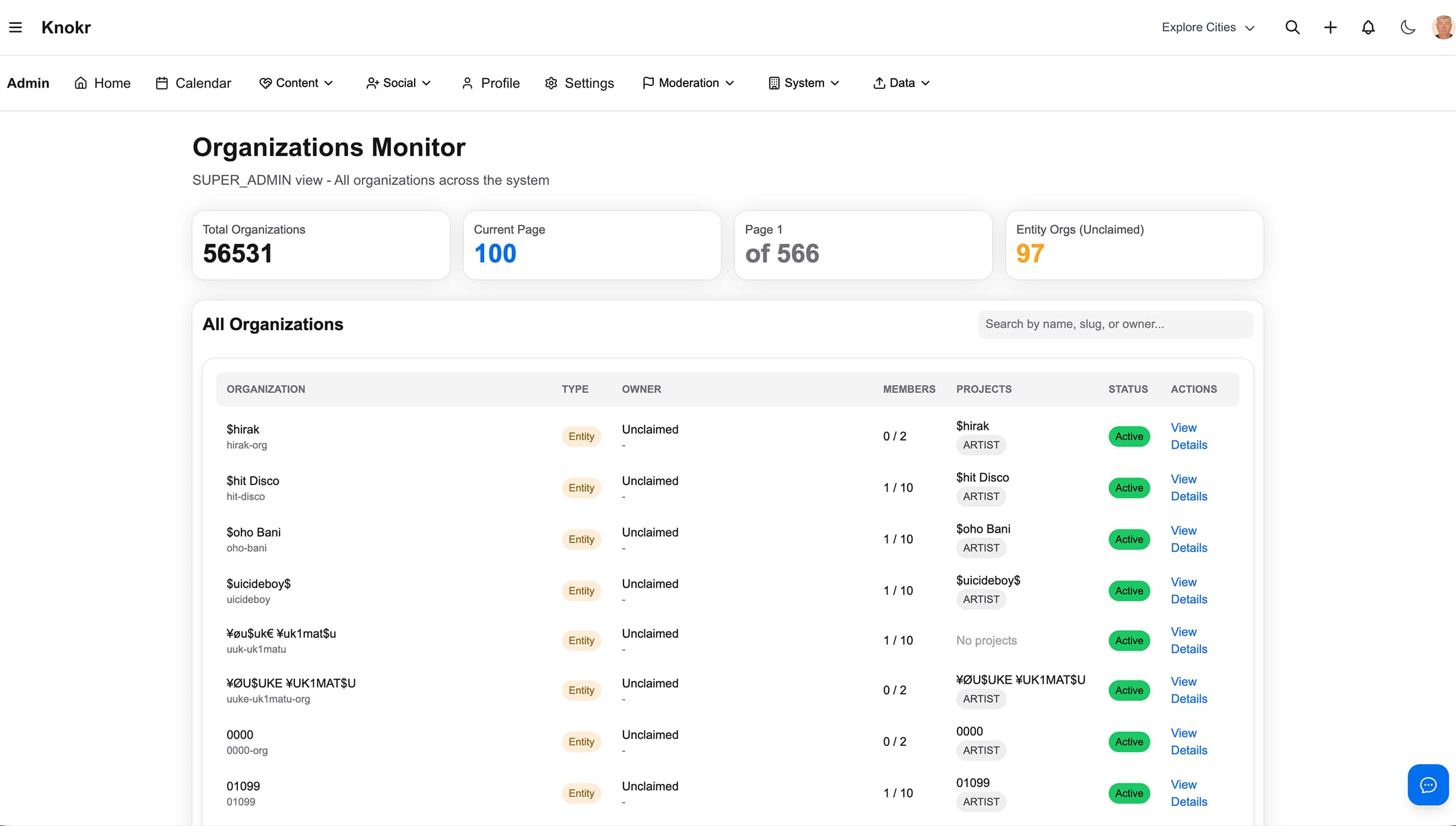
Task: Open the Social menu in the admin bar
Action: (398, 83)
